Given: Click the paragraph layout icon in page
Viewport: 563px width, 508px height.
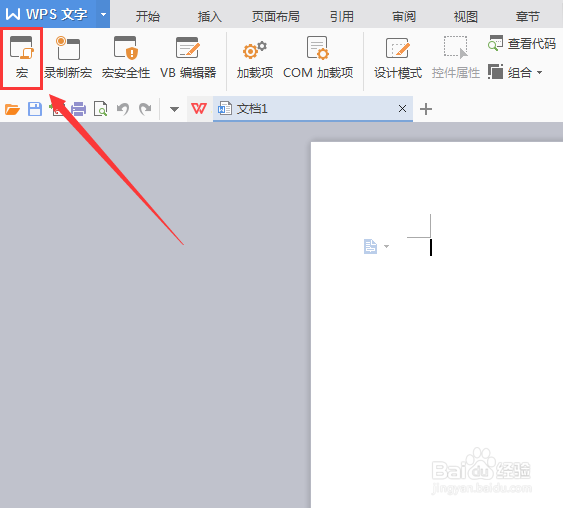Looking at the screenshot, I should (x=370, y=247).
